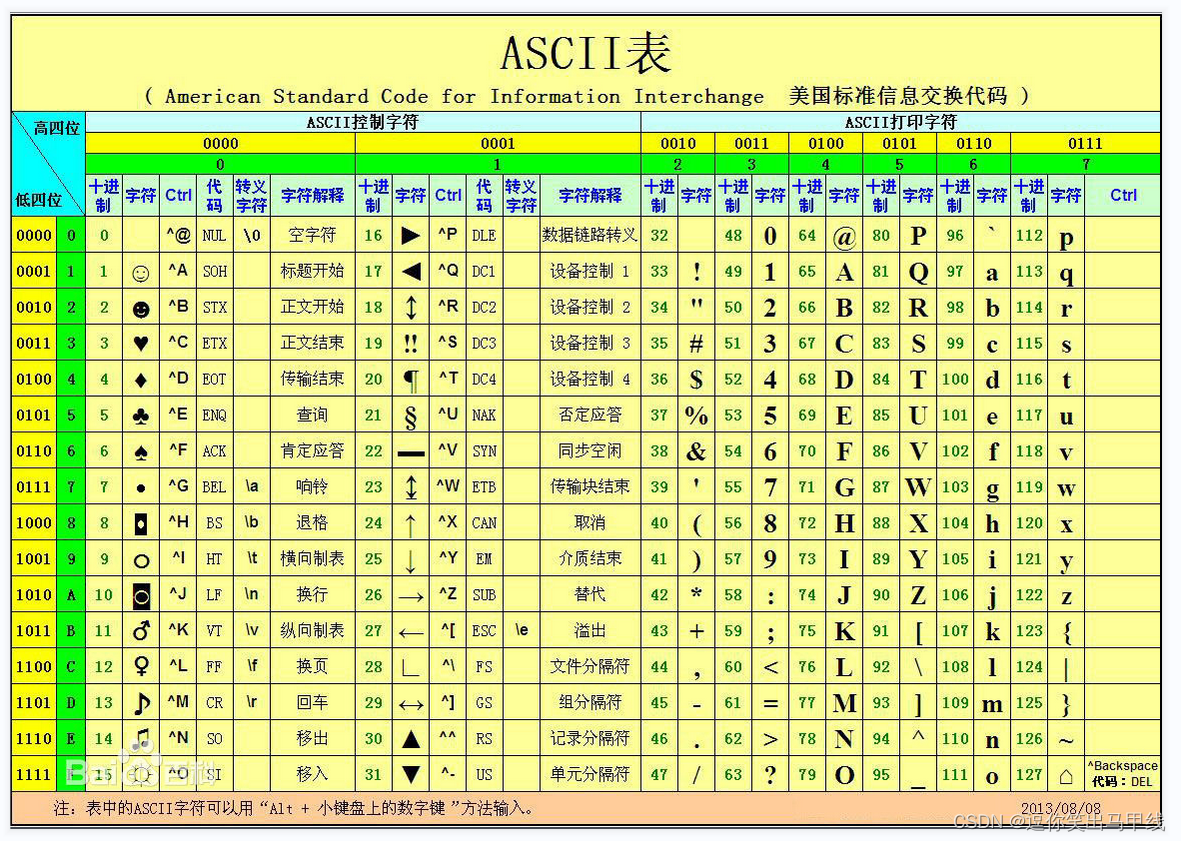Select the thick horizontal bar symbol for SYN

410,454
